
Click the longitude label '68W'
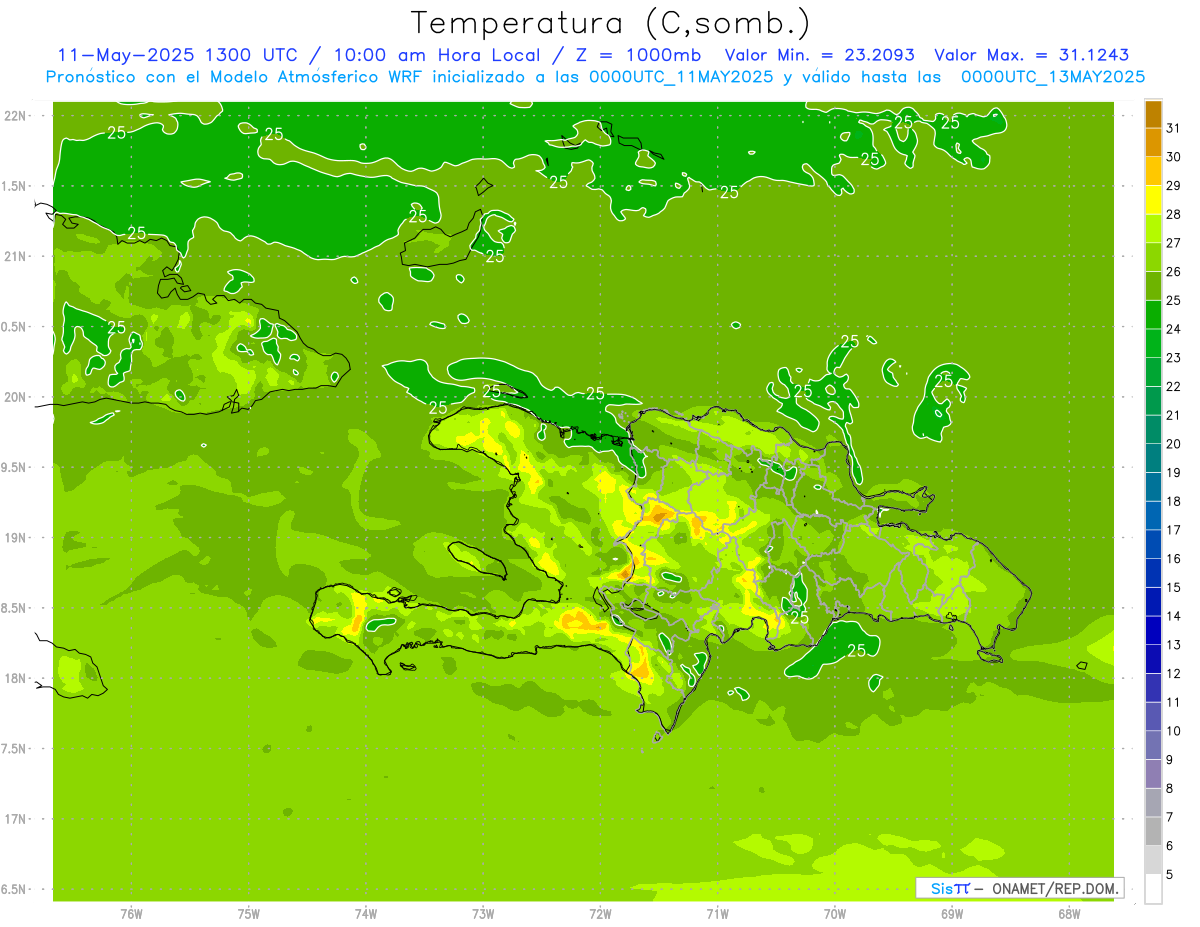tap(1069, 913)
